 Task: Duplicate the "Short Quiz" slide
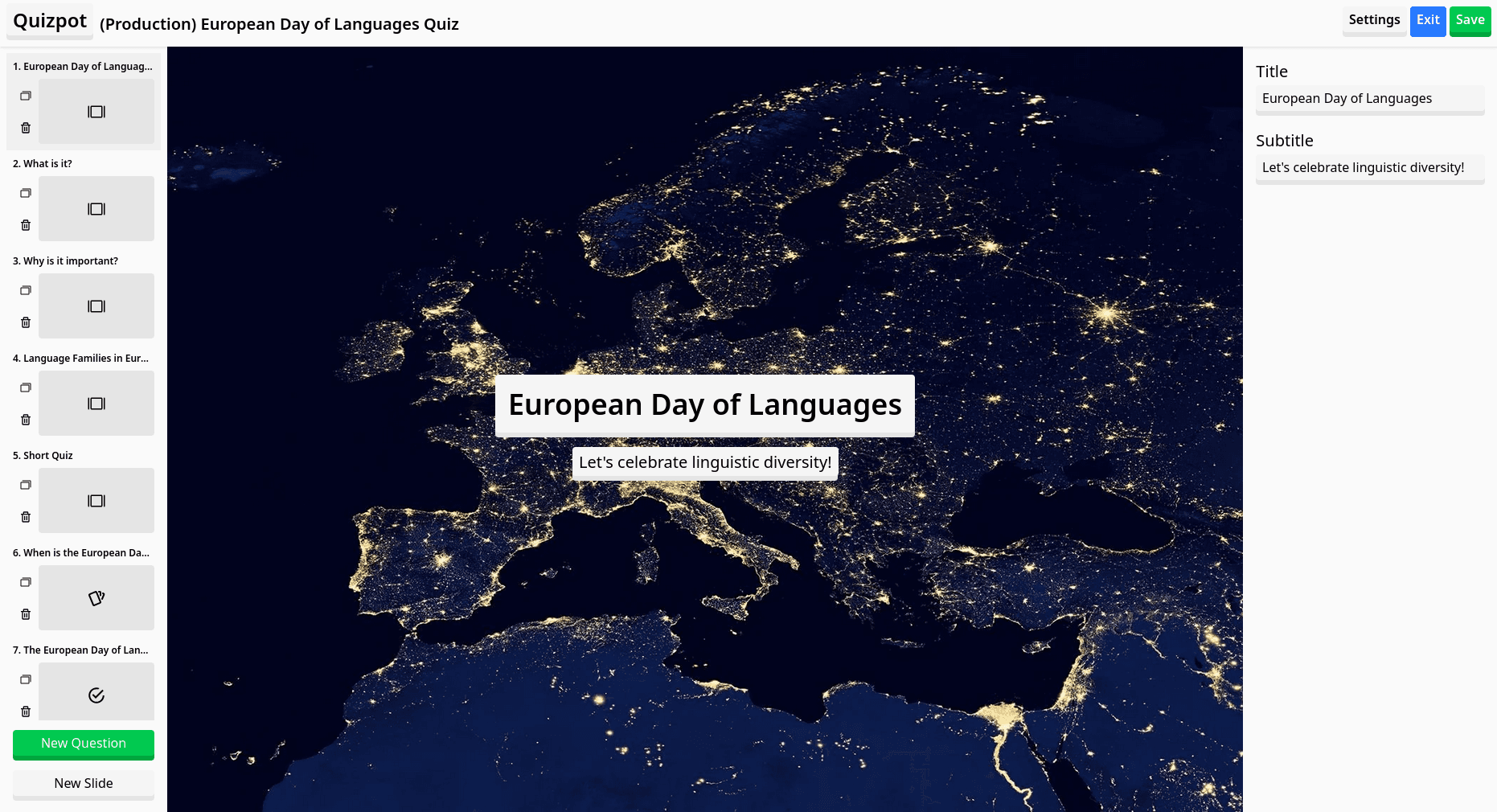[26, 485]
